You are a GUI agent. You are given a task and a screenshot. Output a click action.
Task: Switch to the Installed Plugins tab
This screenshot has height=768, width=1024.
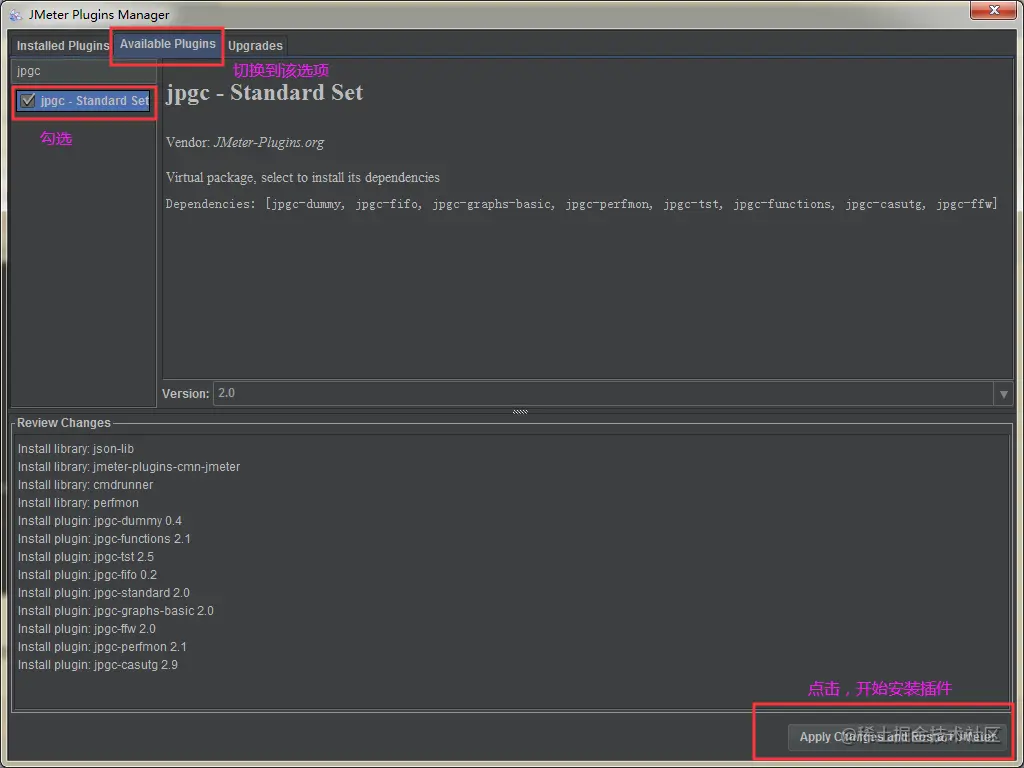pos(63,46)
